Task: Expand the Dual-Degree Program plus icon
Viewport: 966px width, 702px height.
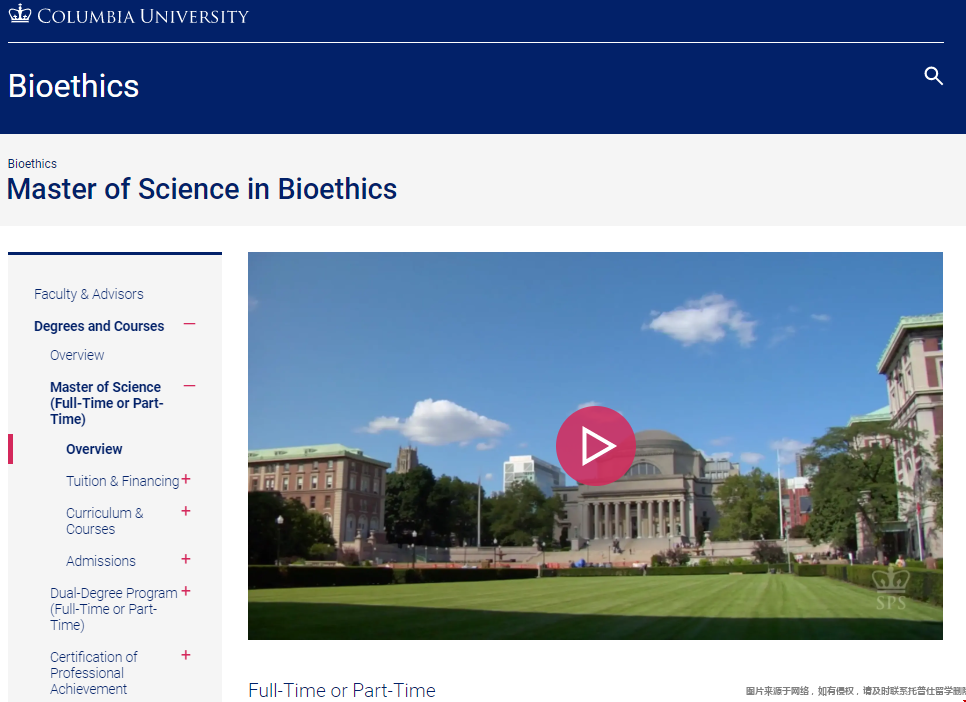Action: tap(186, 591)
